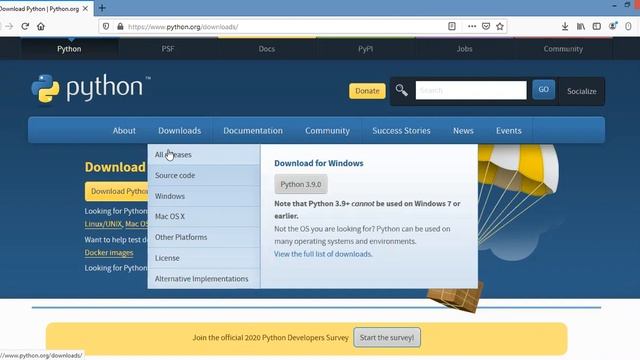640x360 pixels.
Task: Select License in Downloads dropdown
Action: click(204, 258)
